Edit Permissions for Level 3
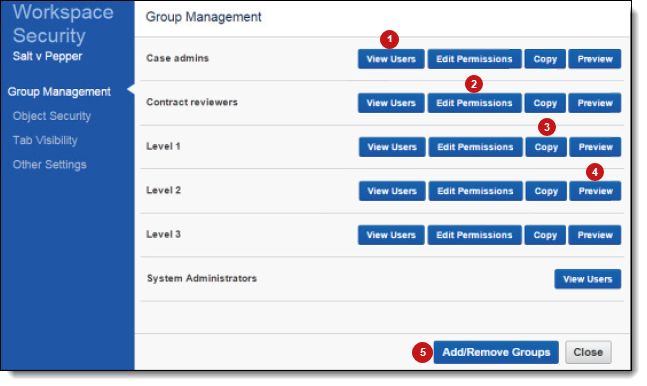 [474, 235]
